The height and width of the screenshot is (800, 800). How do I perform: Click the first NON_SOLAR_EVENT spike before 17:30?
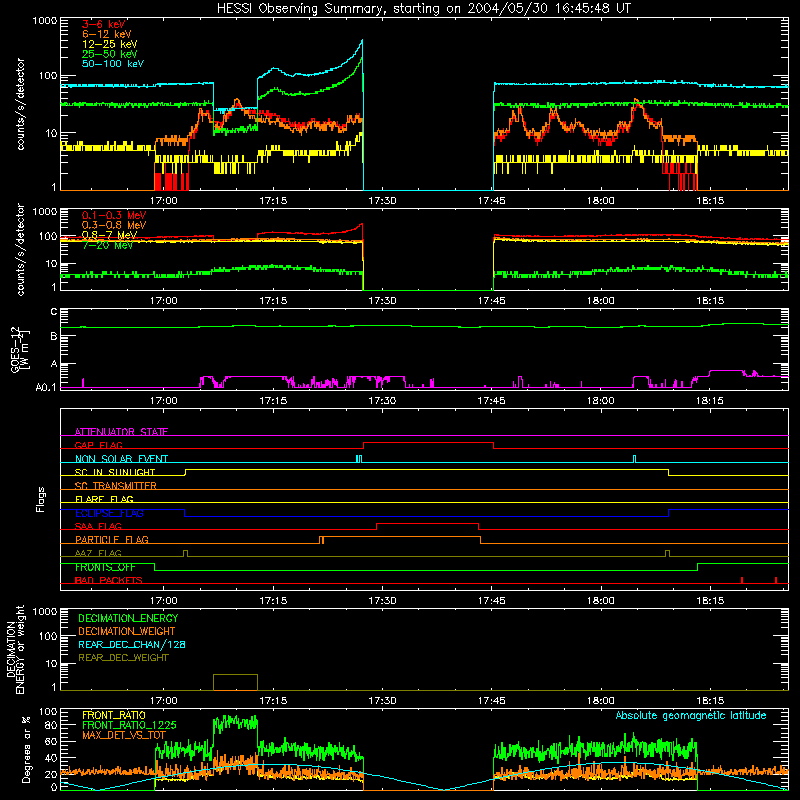tap(359, 459)
